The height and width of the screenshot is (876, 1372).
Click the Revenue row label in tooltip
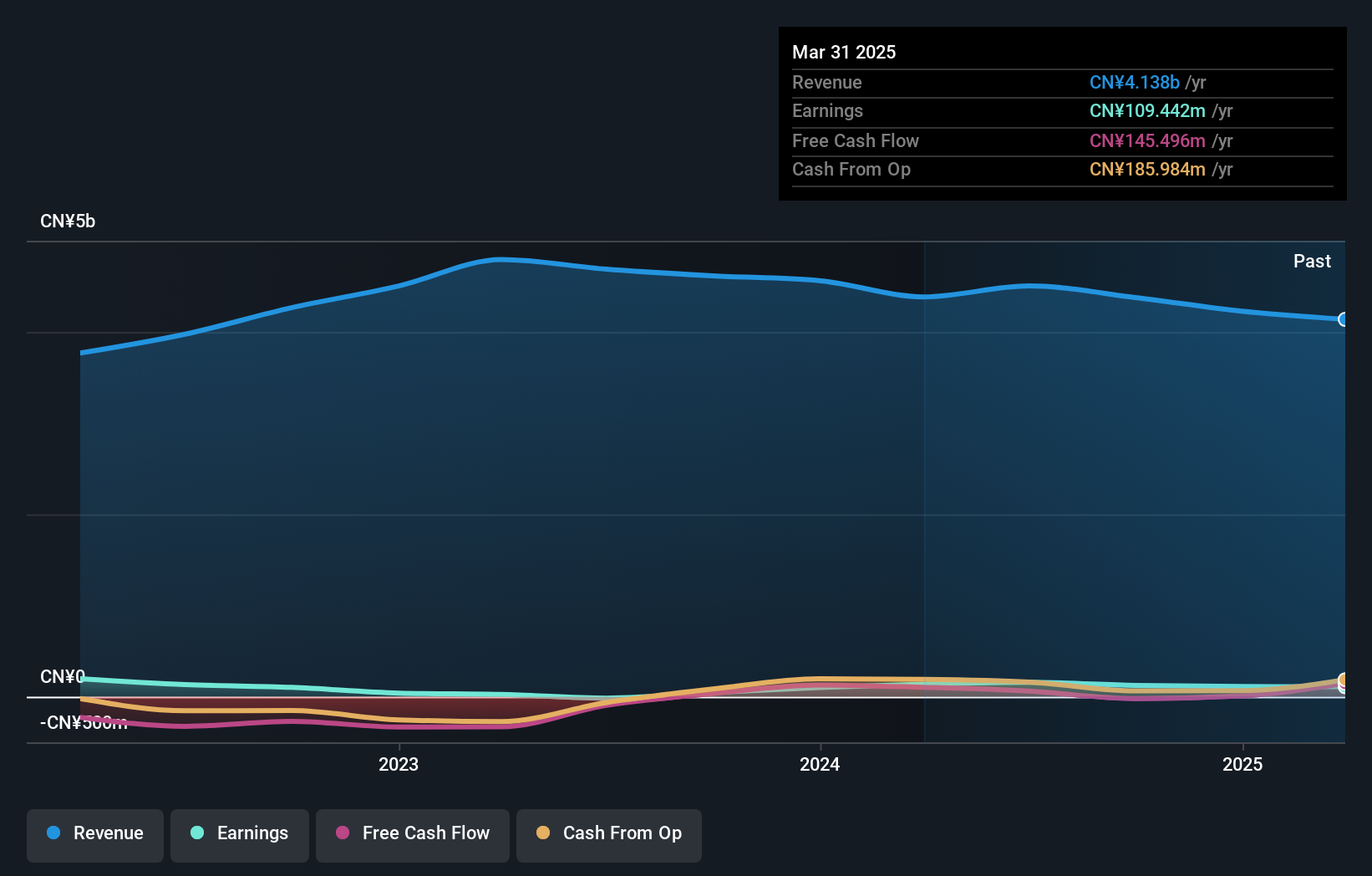pyautogui.click(x=827, y=82)
